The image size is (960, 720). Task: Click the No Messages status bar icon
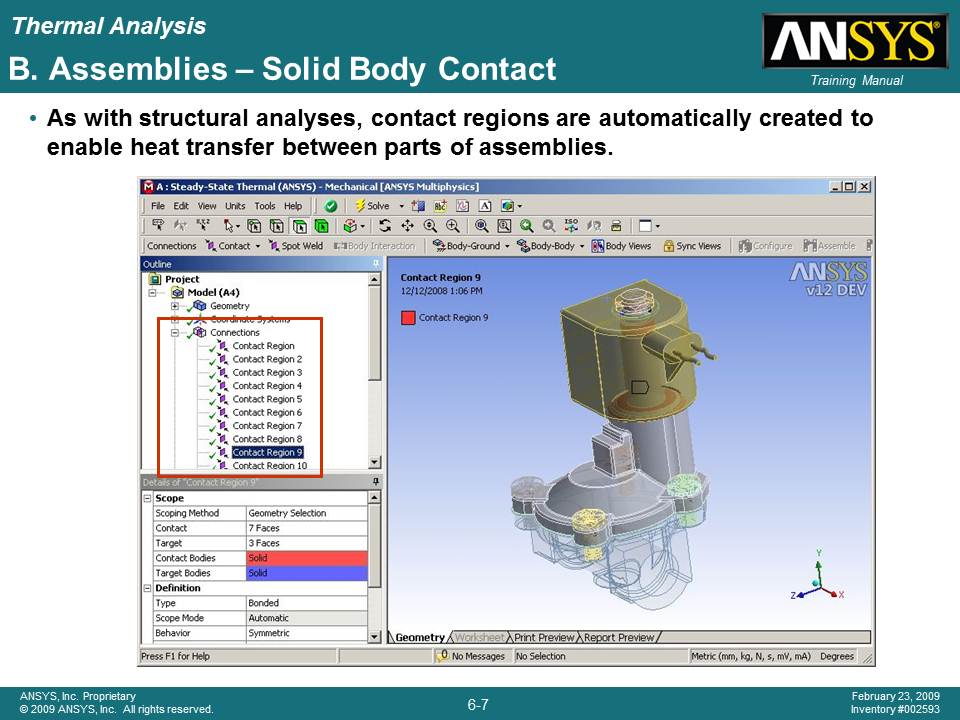coord(442,656)
